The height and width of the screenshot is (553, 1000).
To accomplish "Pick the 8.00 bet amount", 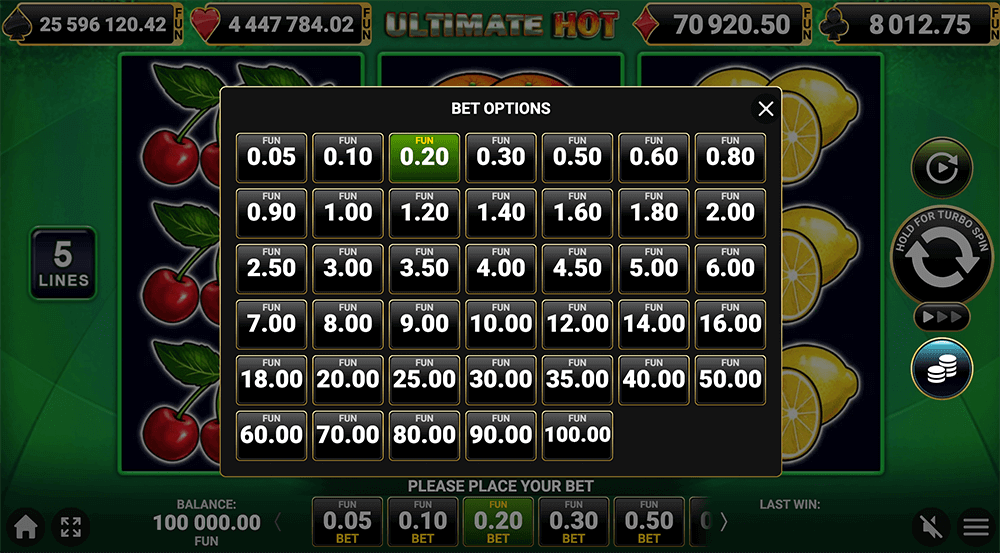I will point(348,325).
